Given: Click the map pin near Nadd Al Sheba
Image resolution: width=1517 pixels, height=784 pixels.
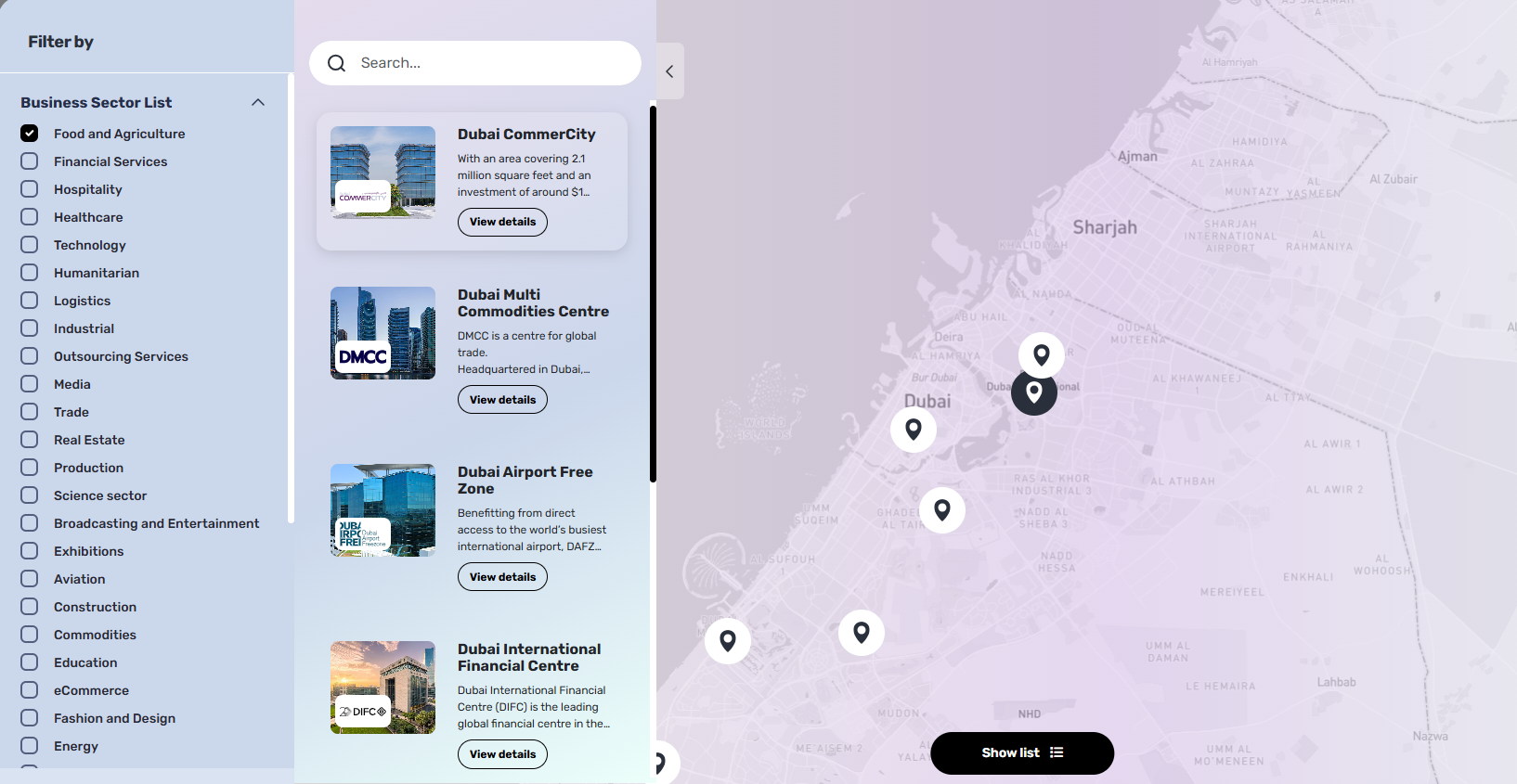Looking at the screenshot, I should click(x=942, y=509).
